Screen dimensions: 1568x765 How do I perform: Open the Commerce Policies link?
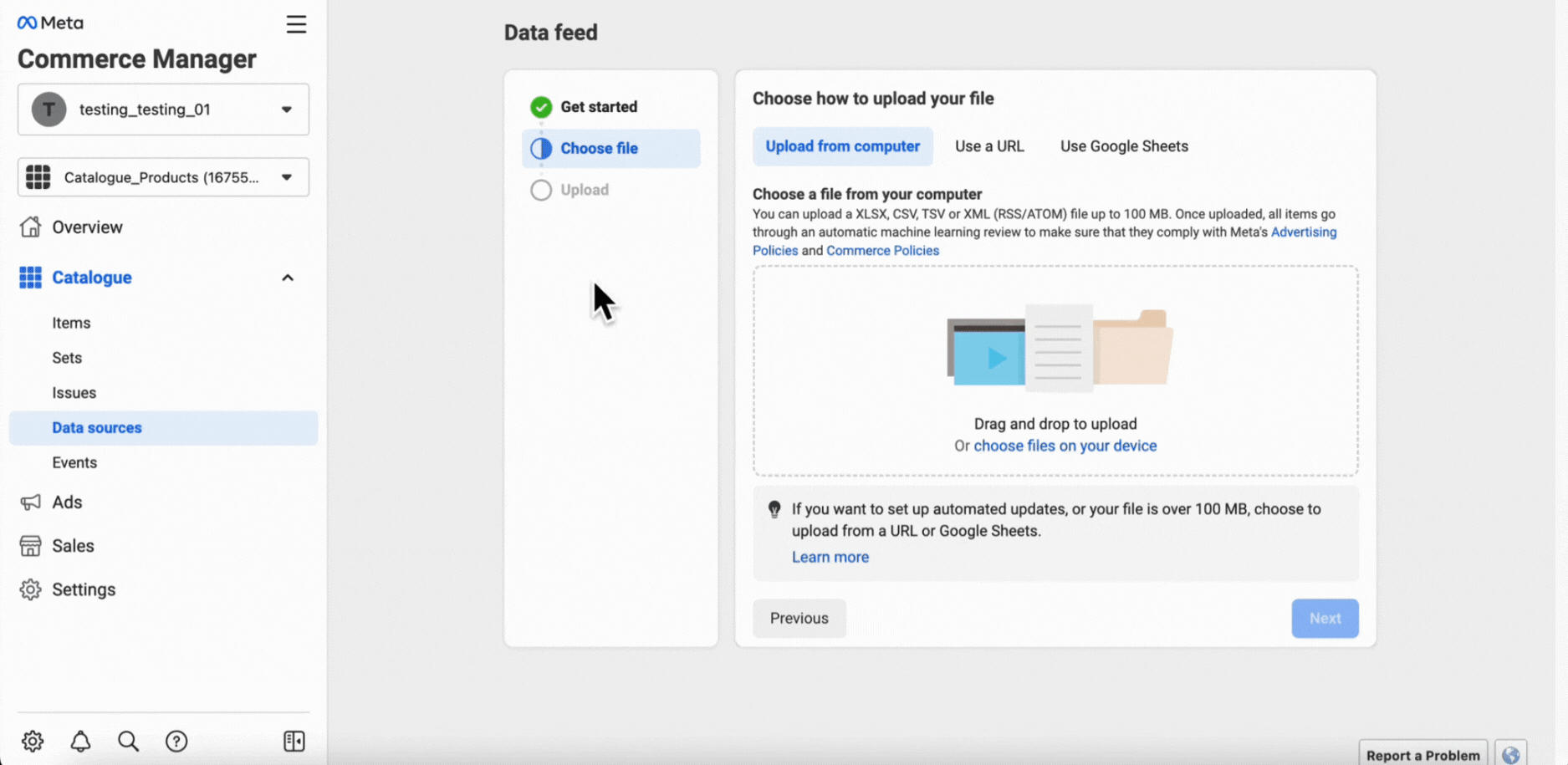[x=882, y=251]
